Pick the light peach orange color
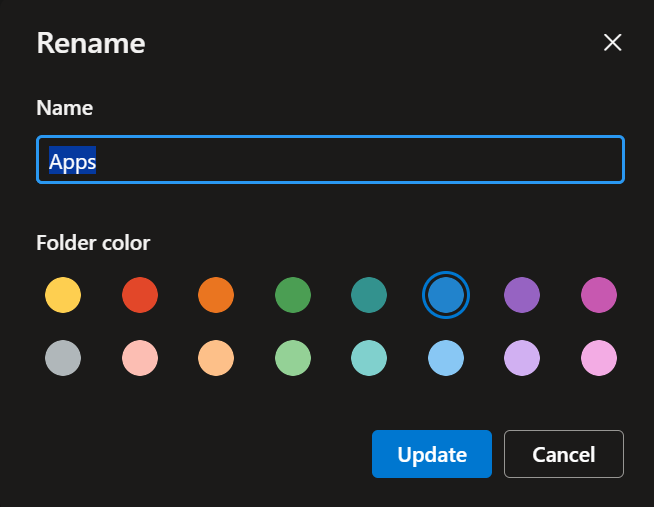This screenshot has width=654, height=507. [216, 357]
